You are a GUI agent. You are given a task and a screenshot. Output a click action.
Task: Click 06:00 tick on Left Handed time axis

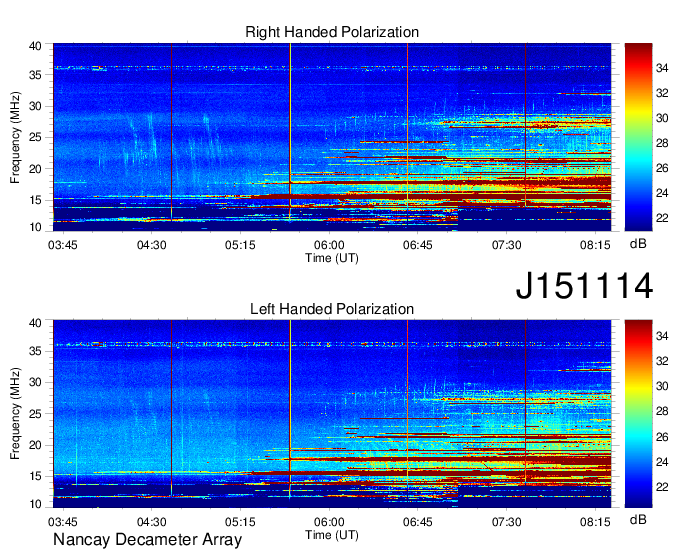point(329,522)
